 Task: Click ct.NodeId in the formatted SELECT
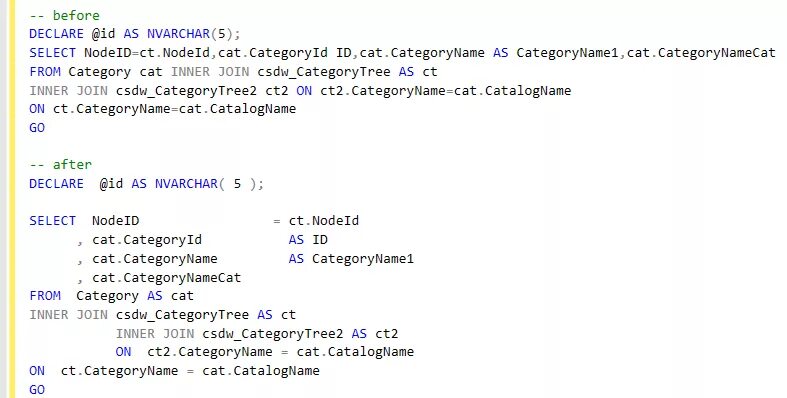pos(324,221)
